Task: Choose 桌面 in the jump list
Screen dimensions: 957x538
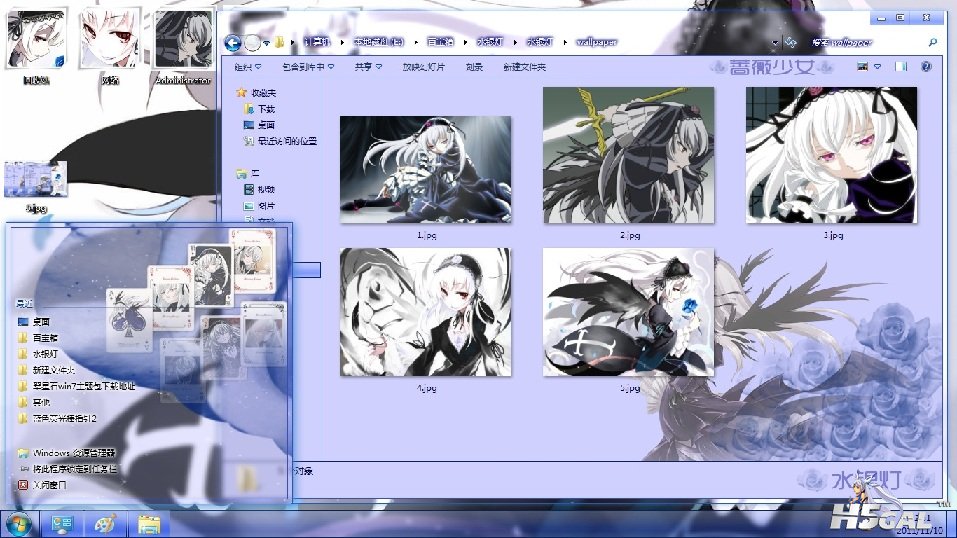Action: click(41, 321)
